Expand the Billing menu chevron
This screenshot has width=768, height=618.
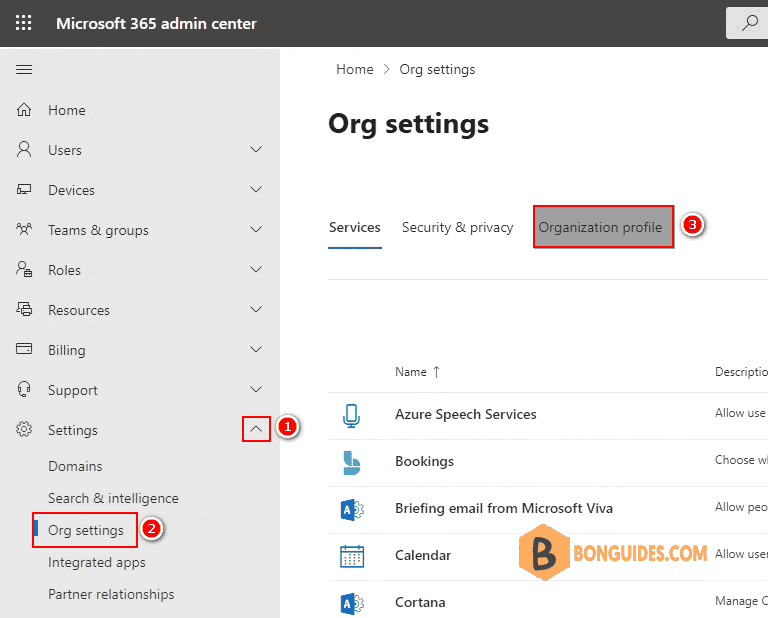click(256, 349)
